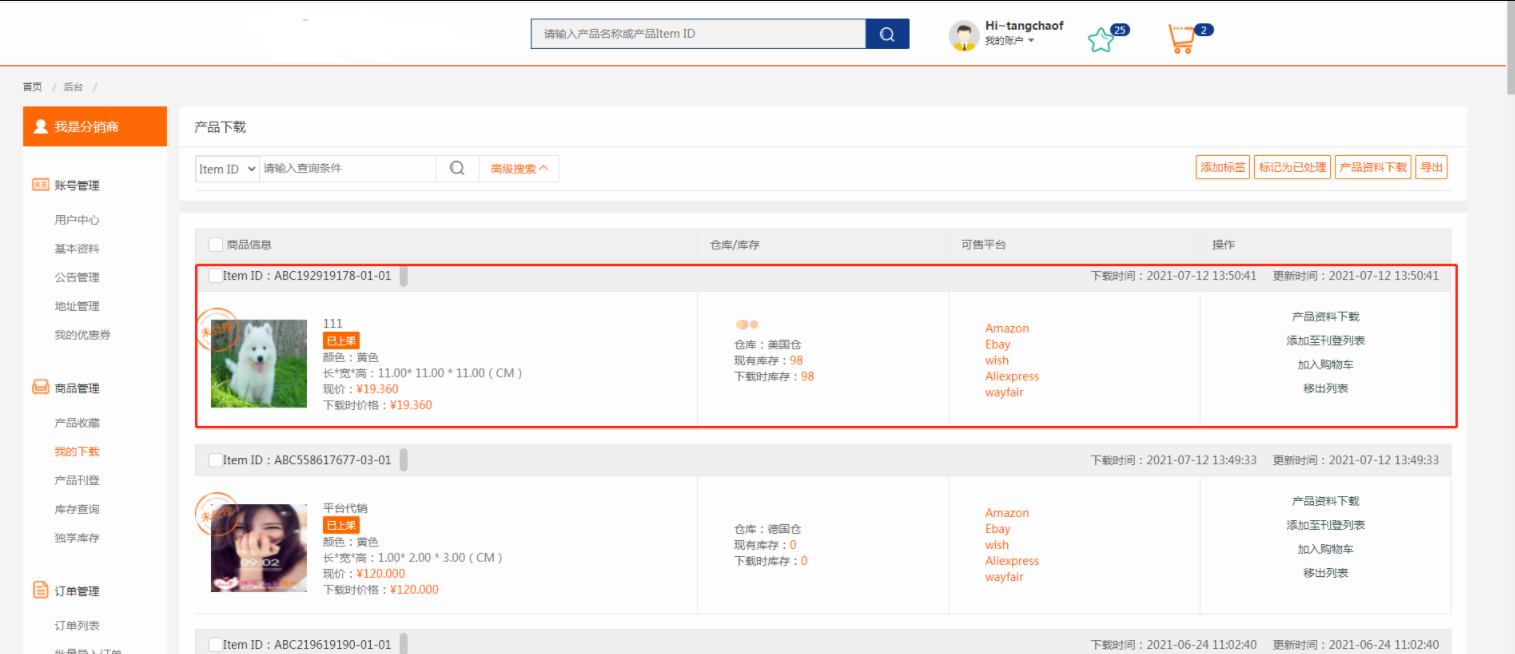
Task: Click the distributor person icon in orange banner
Action: [41, 127]
